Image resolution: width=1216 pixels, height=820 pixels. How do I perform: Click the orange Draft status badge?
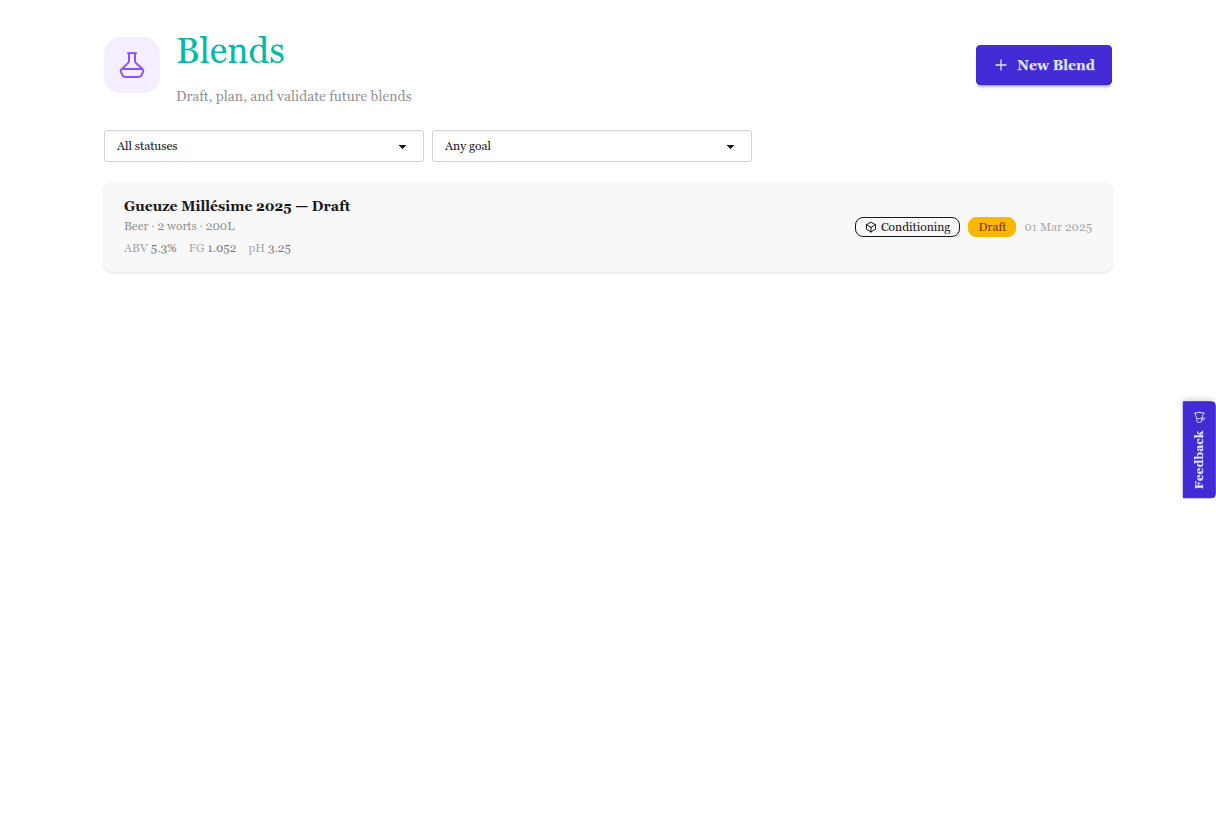click(x=992, y=227)
